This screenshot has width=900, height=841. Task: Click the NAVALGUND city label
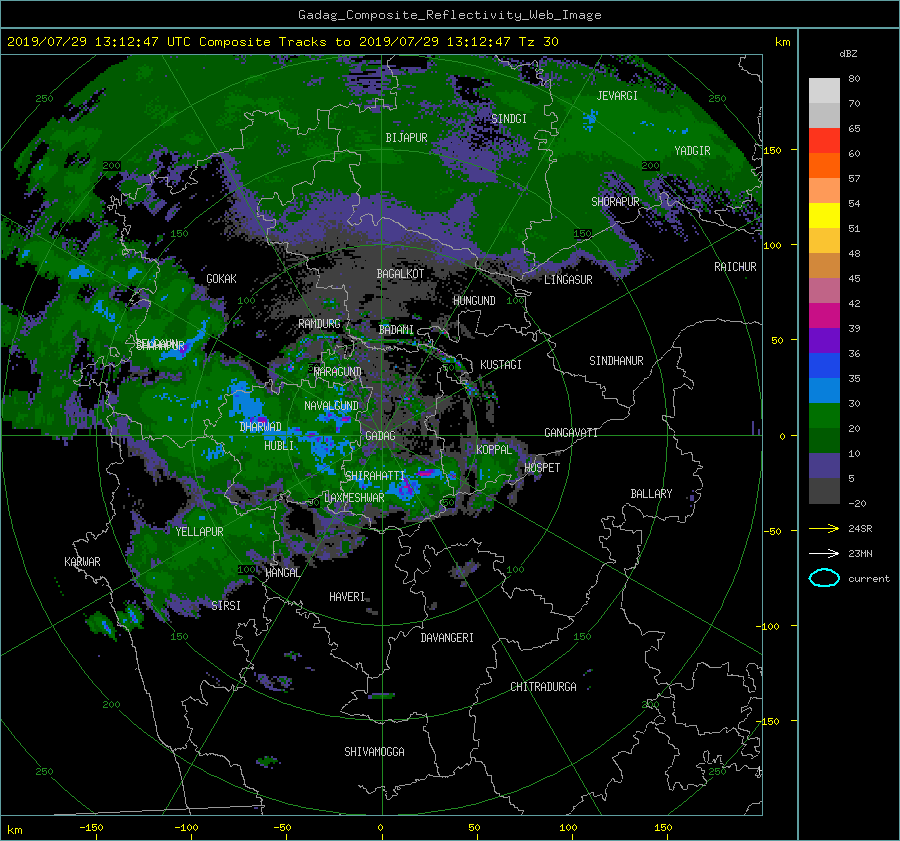(331, 406)
